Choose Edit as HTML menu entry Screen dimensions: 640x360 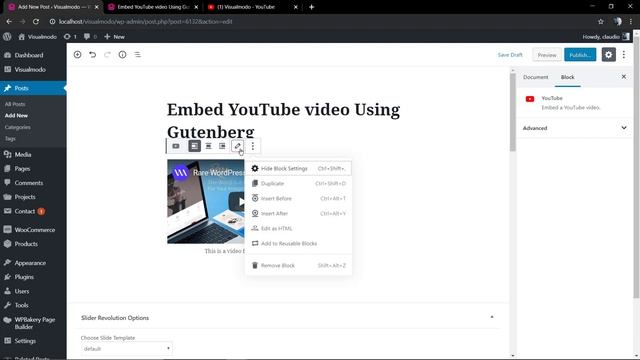click(x=298, y=229)
